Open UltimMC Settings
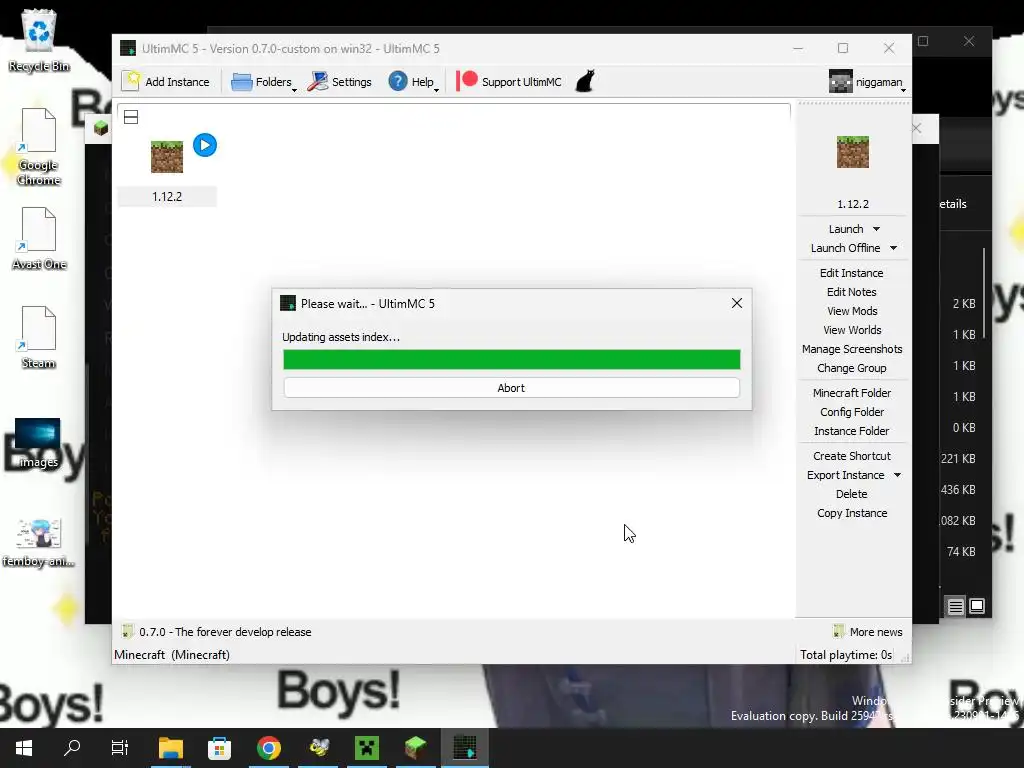The image size is (1024, 768). pos(340,82)
